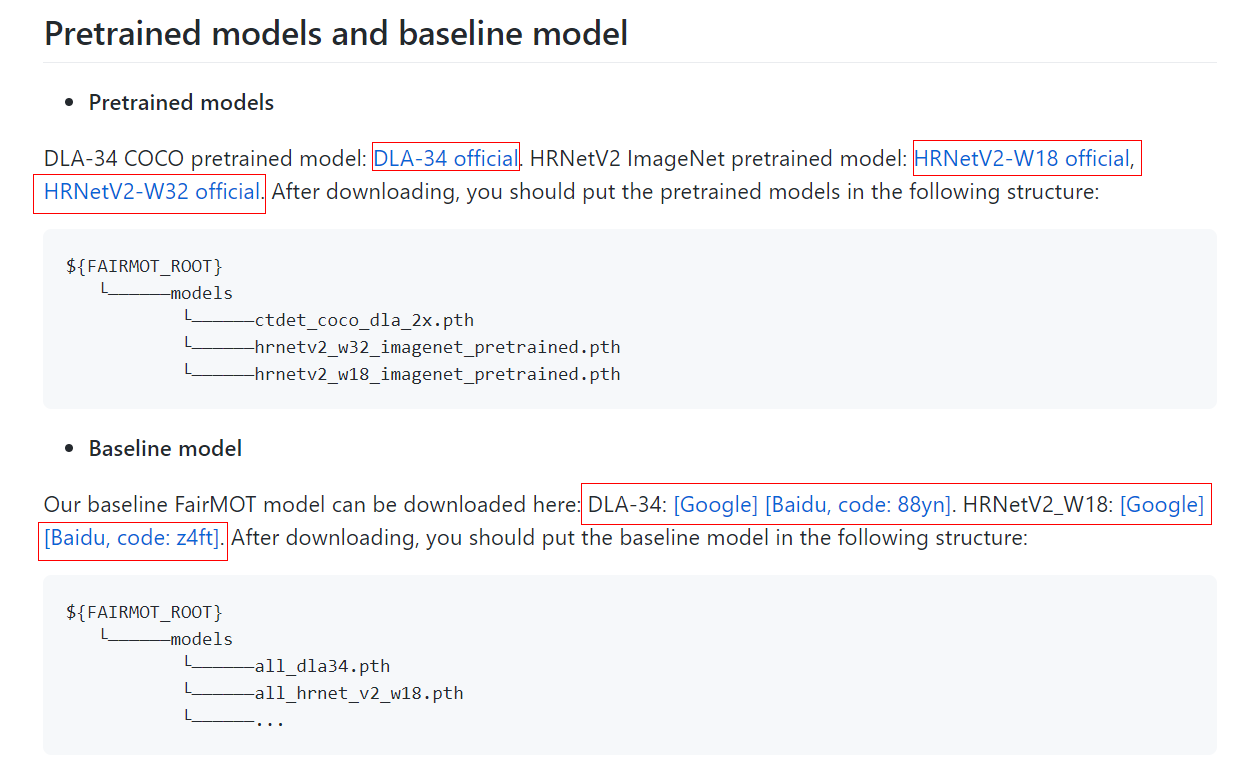This screenshot has height=766, width=1243.
Task: Click the ellipsis line in the second code block
Action: coord(270,720)
